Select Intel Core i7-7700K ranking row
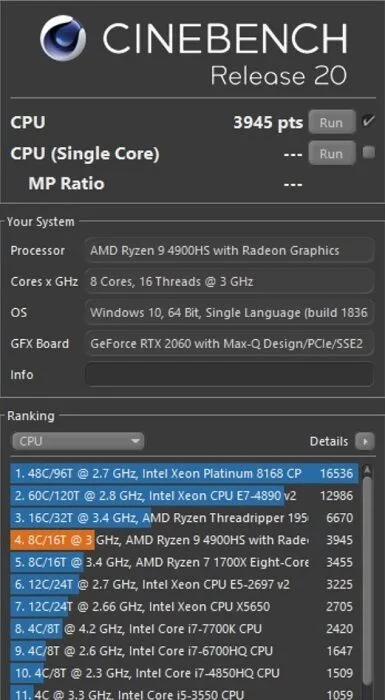The height and width of the screenshot is (700, 385). 184,629
